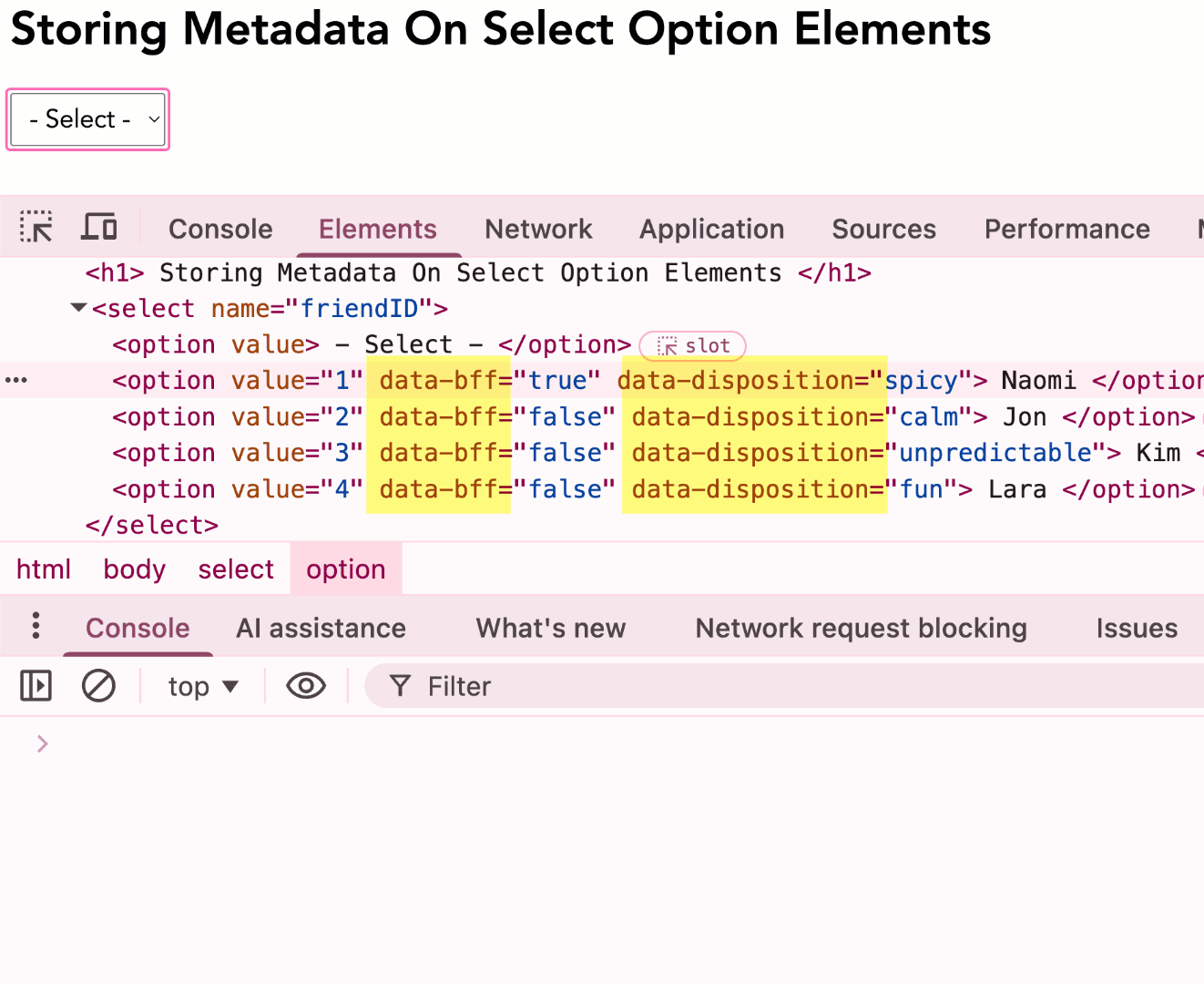
Task: Click the filter funnel icon
Action: point(400,685)
